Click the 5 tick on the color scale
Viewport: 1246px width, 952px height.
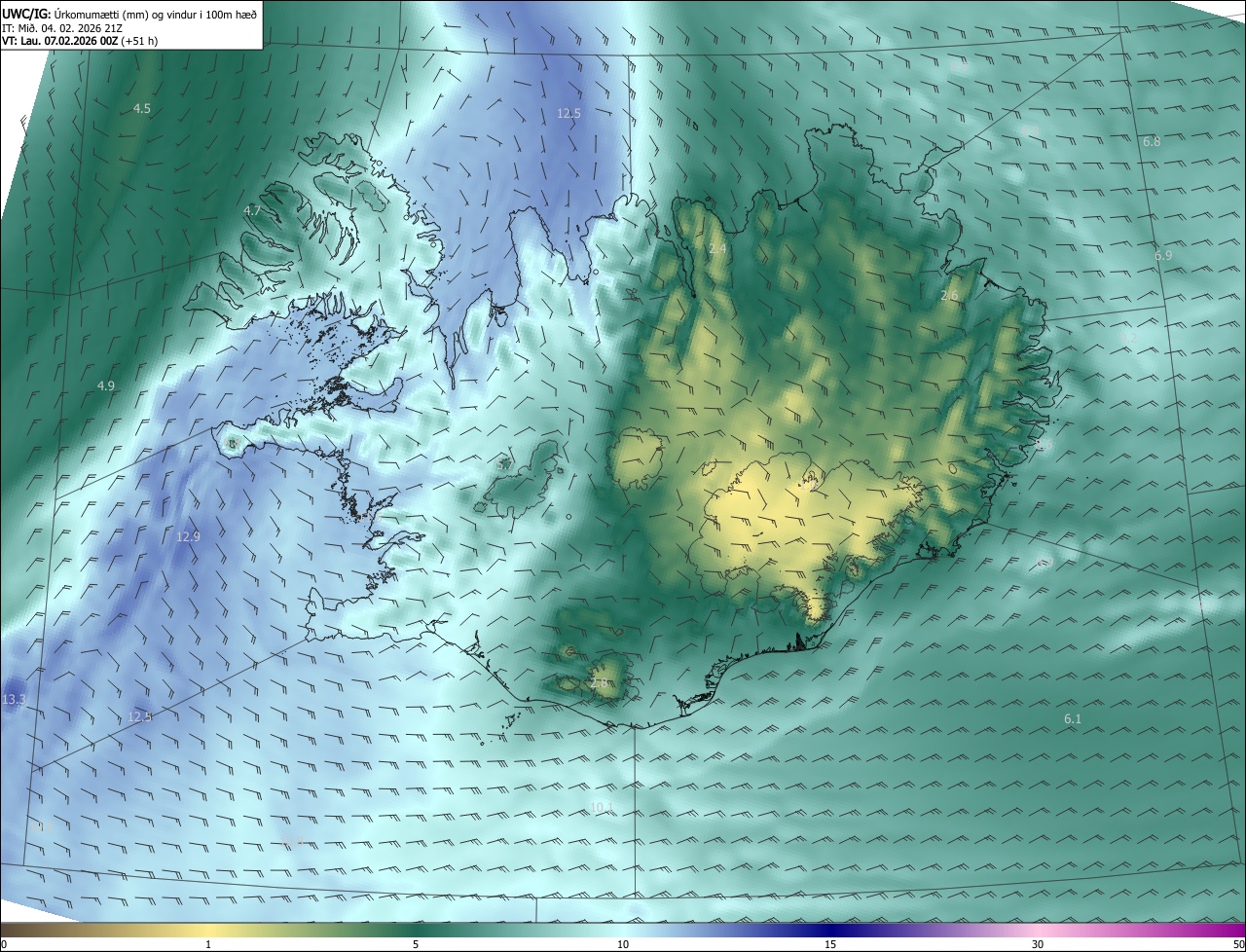pyautogui.click(x=416, y=944)
